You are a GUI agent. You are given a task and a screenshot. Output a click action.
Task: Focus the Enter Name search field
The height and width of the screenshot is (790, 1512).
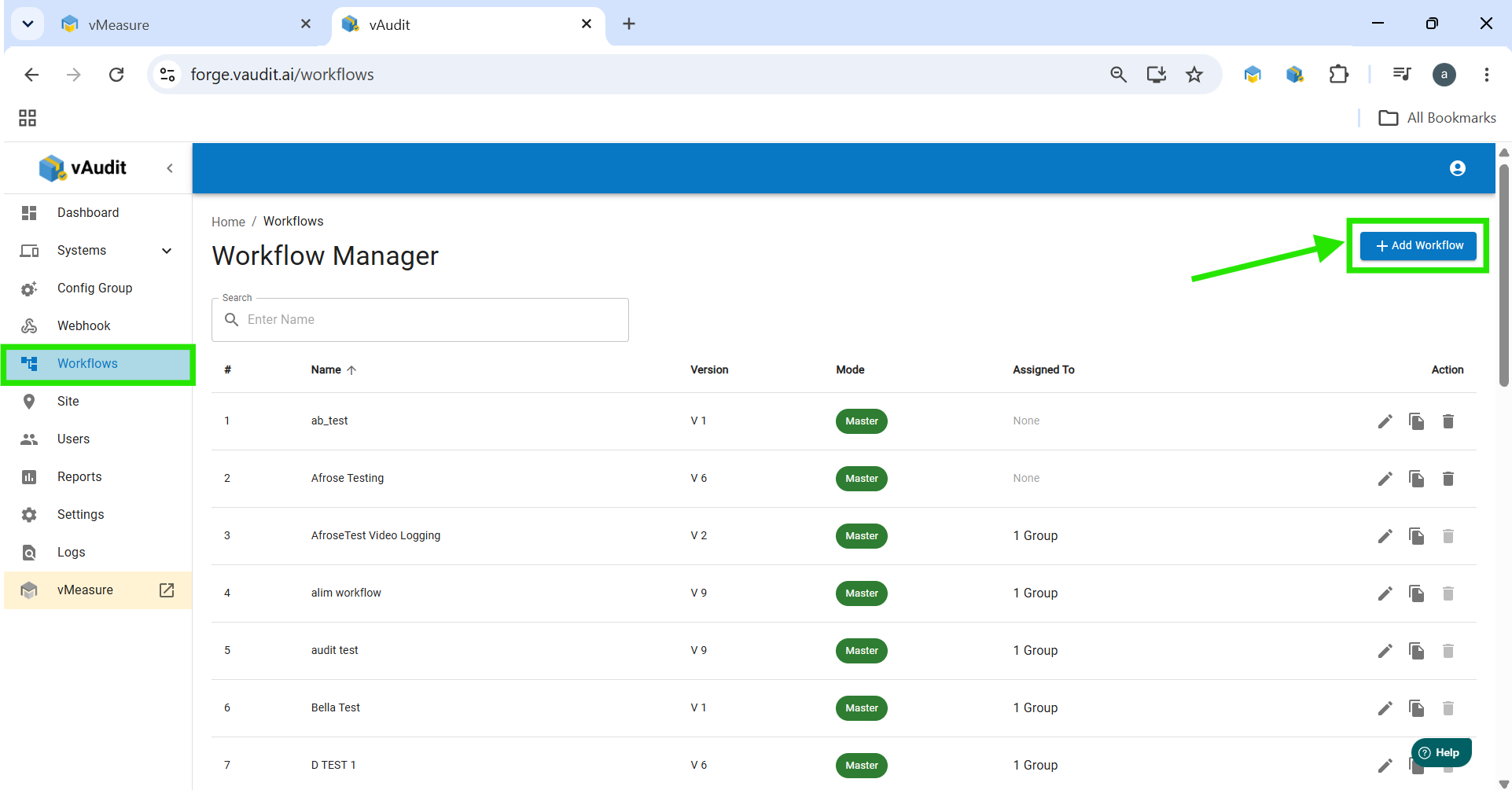click(420, 320)
